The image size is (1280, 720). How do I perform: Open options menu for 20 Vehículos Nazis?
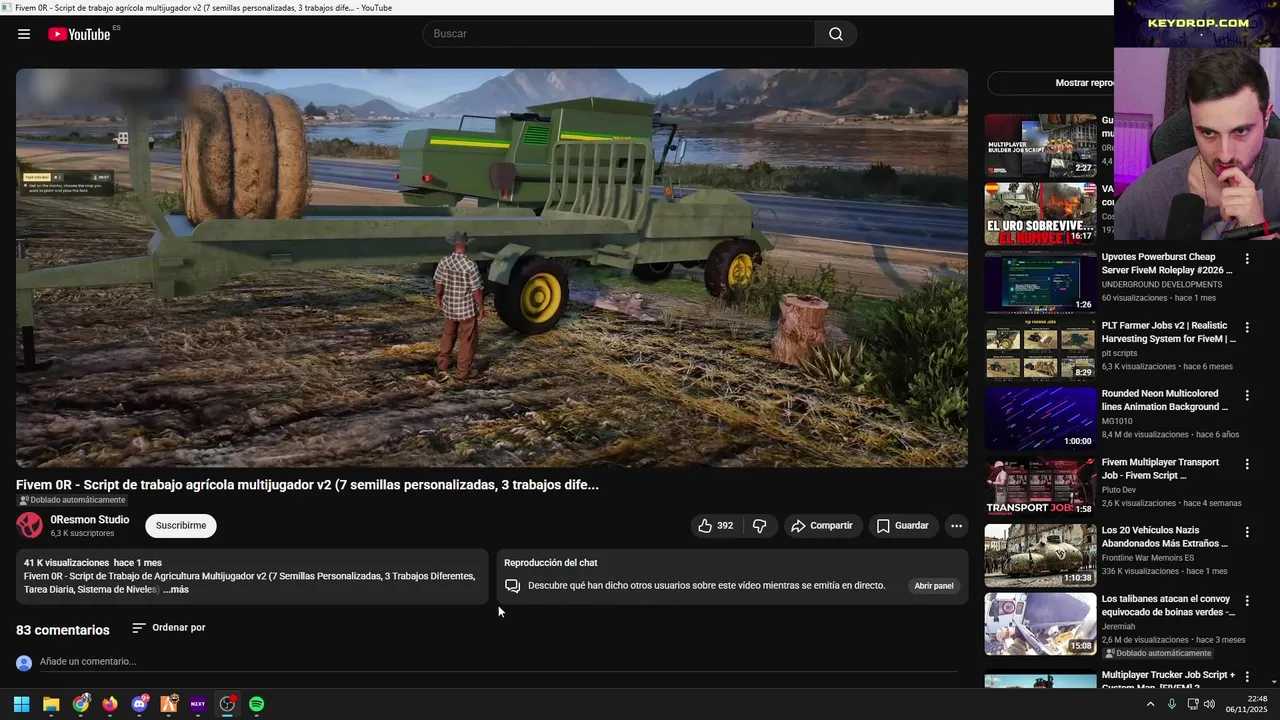[1247, 532]
